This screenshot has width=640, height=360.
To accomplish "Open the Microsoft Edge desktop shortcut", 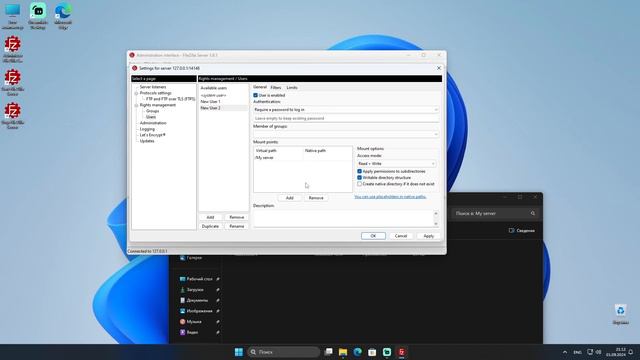I will pyautogui.click(x=63, y=16).
